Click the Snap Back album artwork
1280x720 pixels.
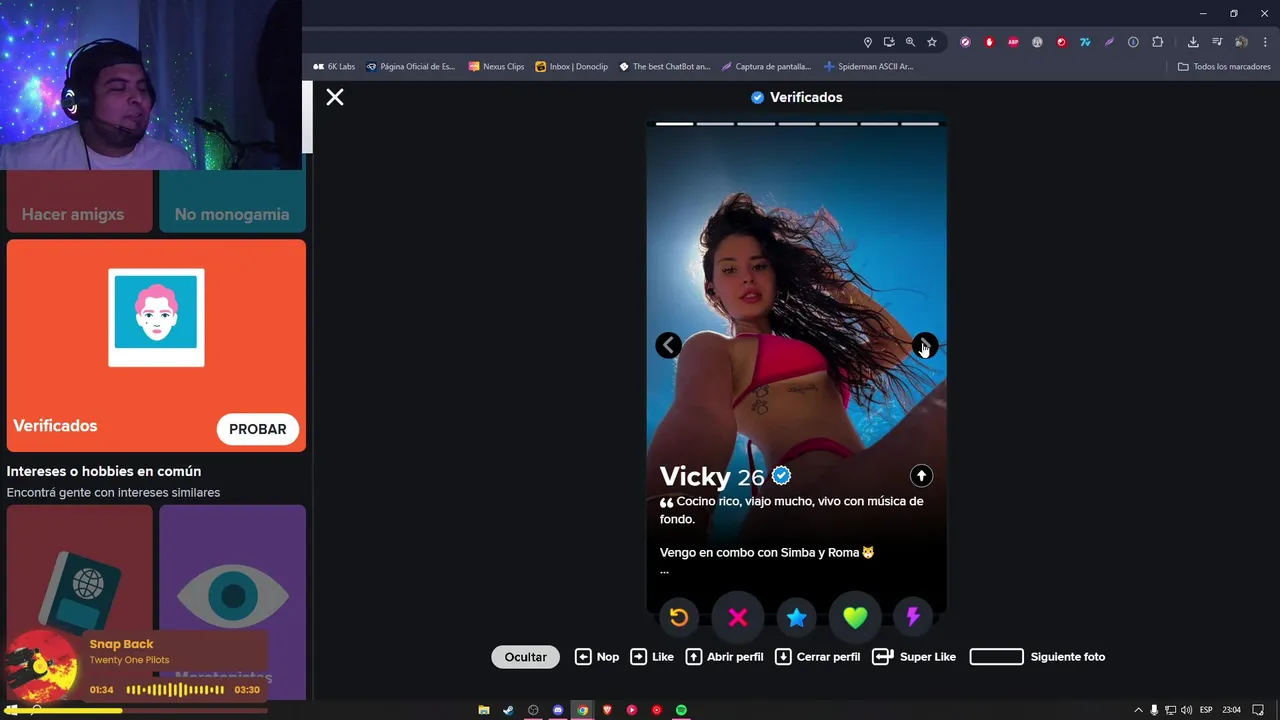(42, 667)
